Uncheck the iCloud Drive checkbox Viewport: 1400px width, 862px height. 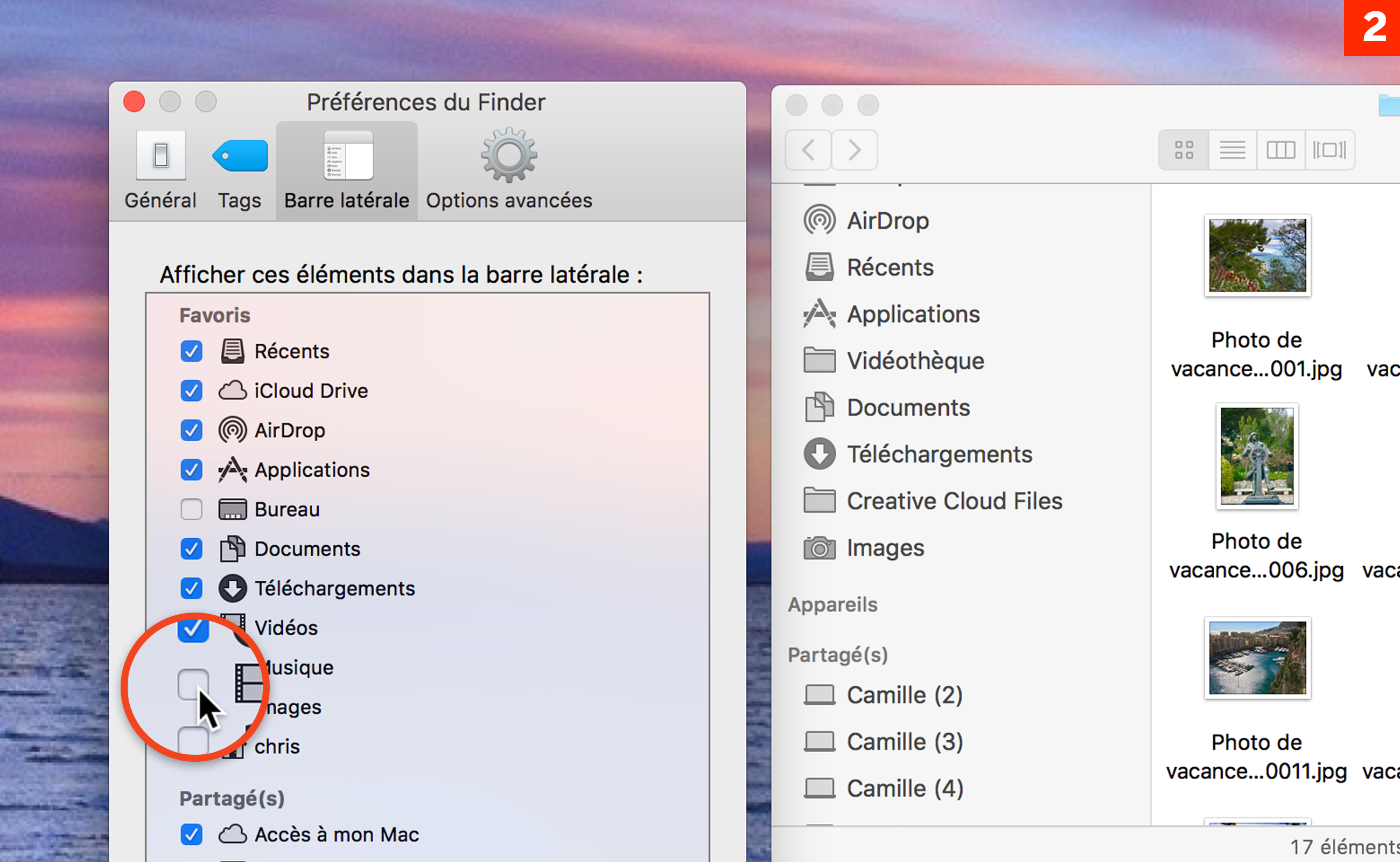(192, 391)
